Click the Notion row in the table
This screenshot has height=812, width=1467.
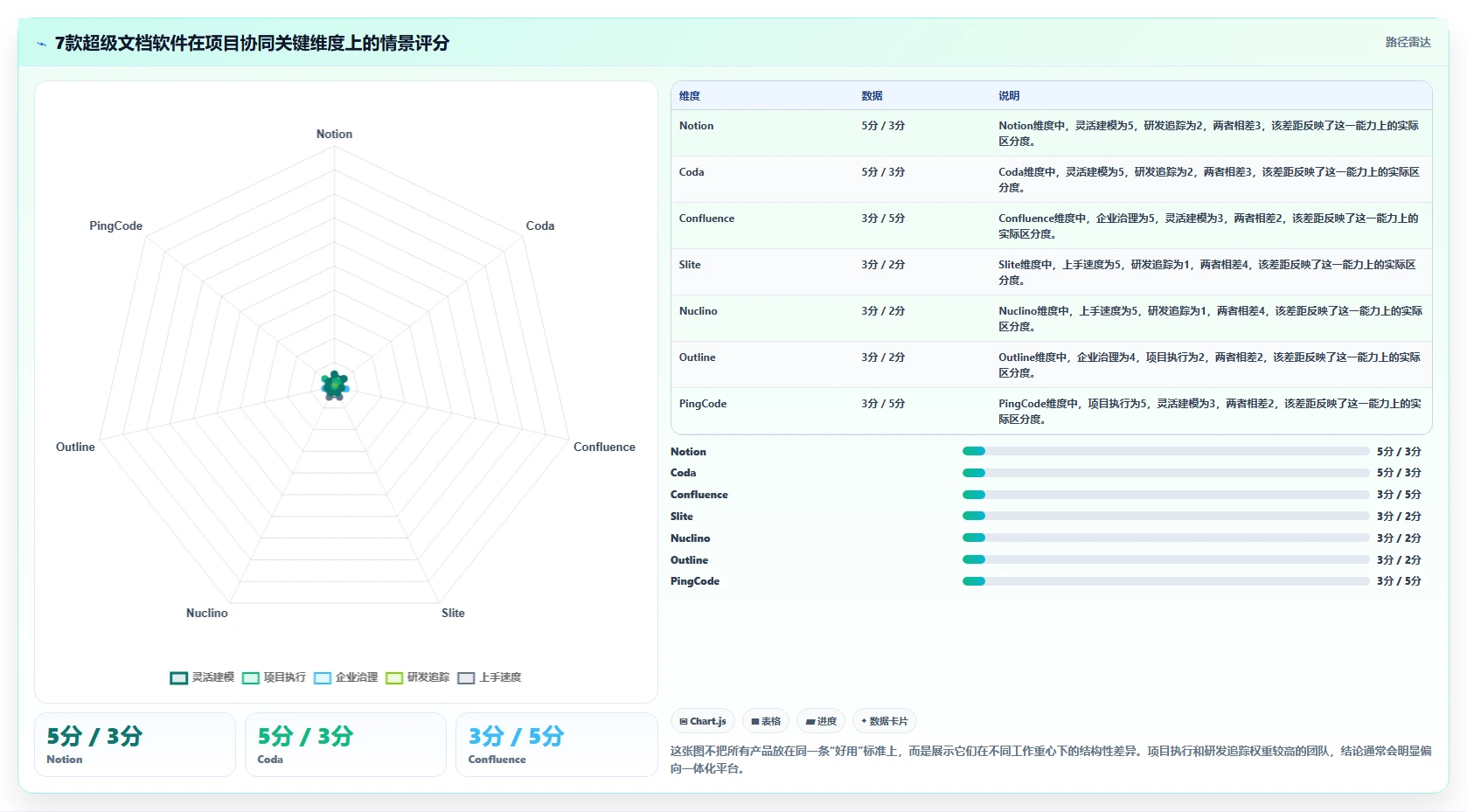pyautogui.click(x=1051, y=133)
